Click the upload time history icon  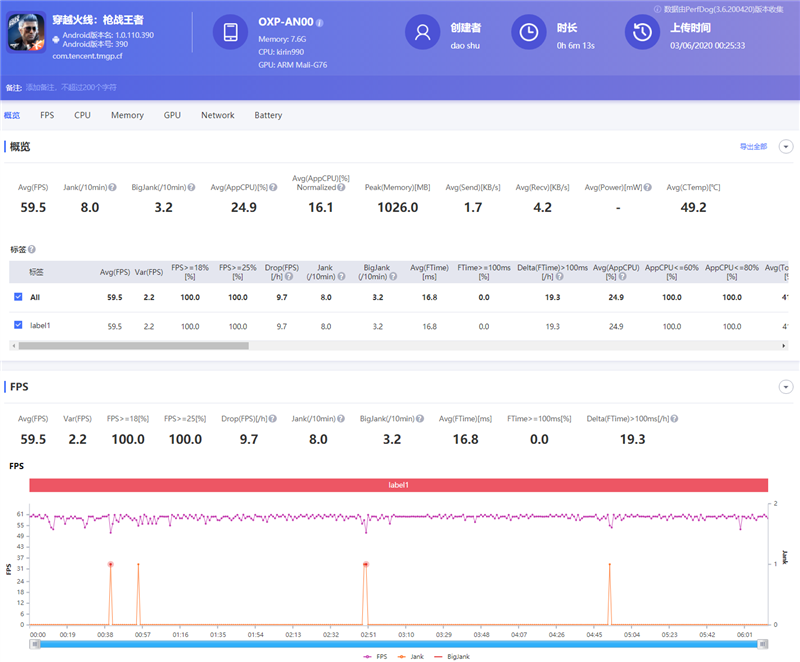point(642,33)
